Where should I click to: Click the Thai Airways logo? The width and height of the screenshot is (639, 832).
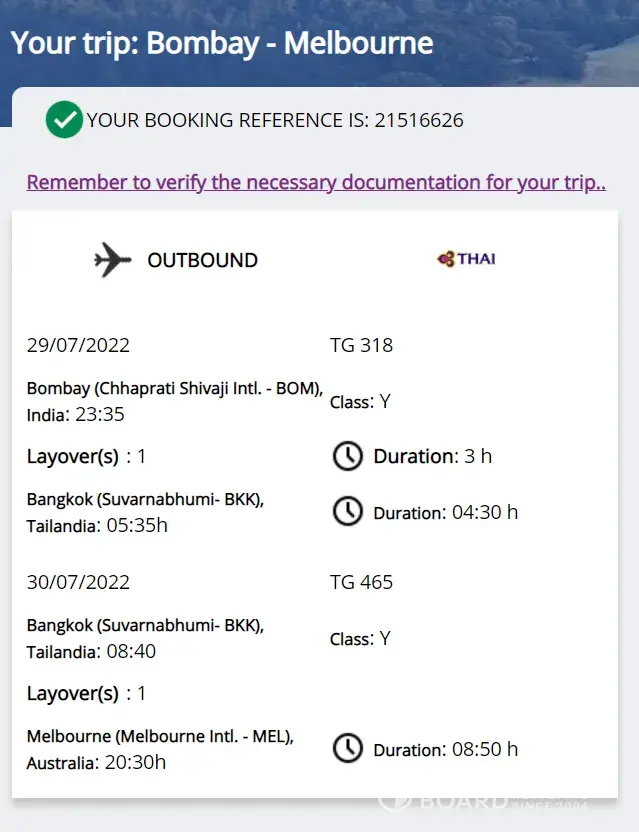click(x=466, y=259)
